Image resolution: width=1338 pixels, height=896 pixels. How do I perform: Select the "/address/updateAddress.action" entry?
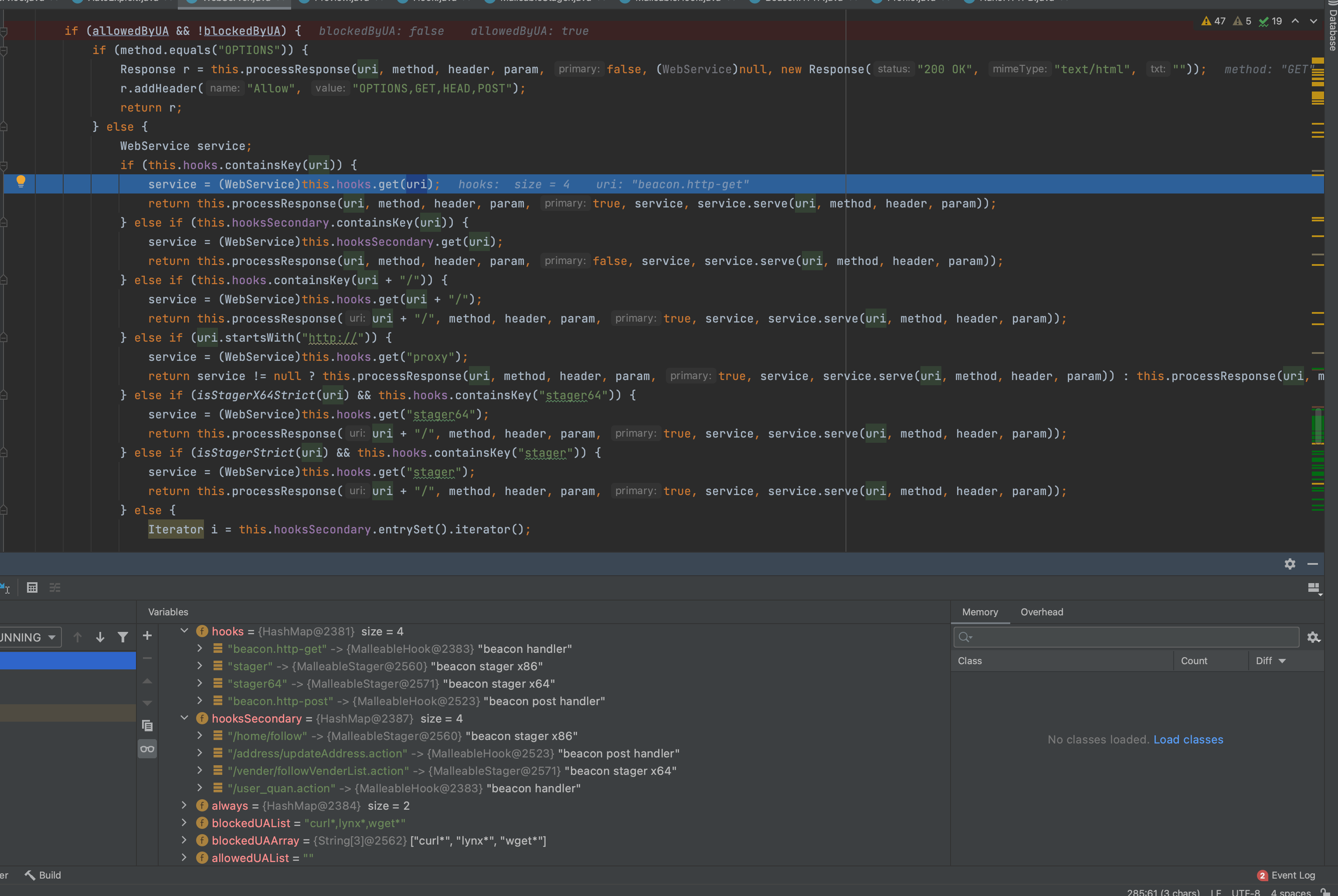coord(454,753)
